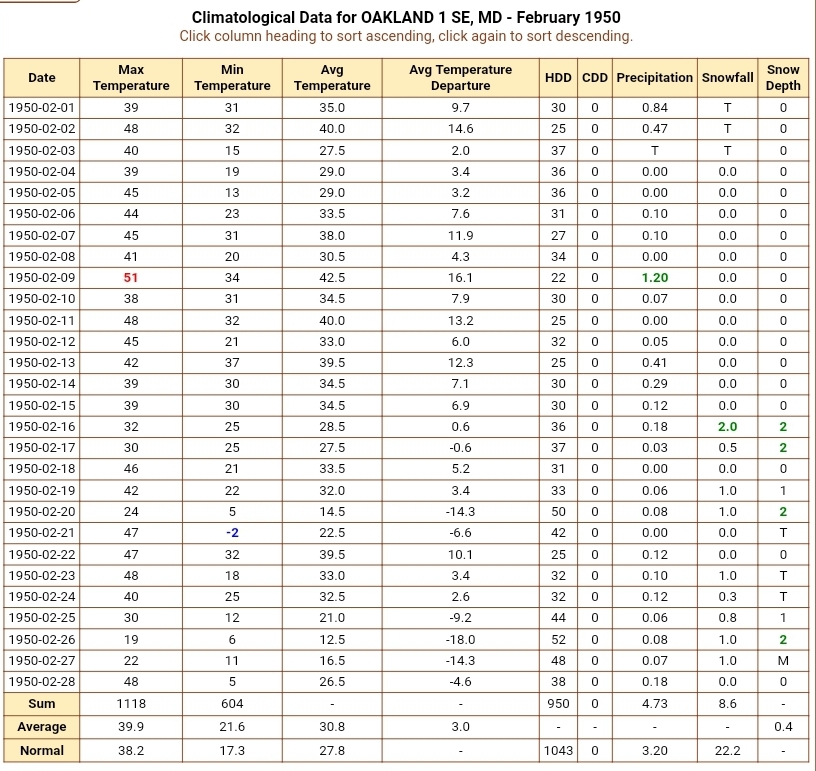The image size is (816, 771).
Task: Select the Sum row label
Action: click(x=42, y=704)
